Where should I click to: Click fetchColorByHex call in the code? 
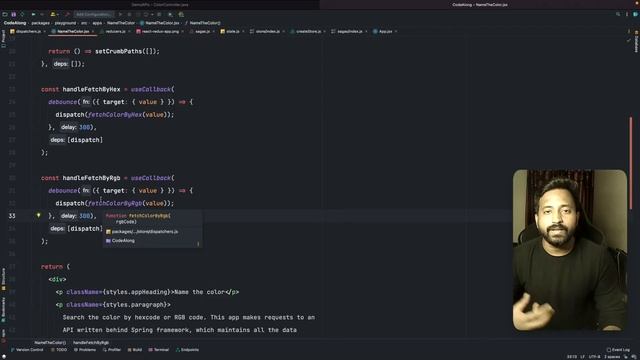[x=115, y=114]
